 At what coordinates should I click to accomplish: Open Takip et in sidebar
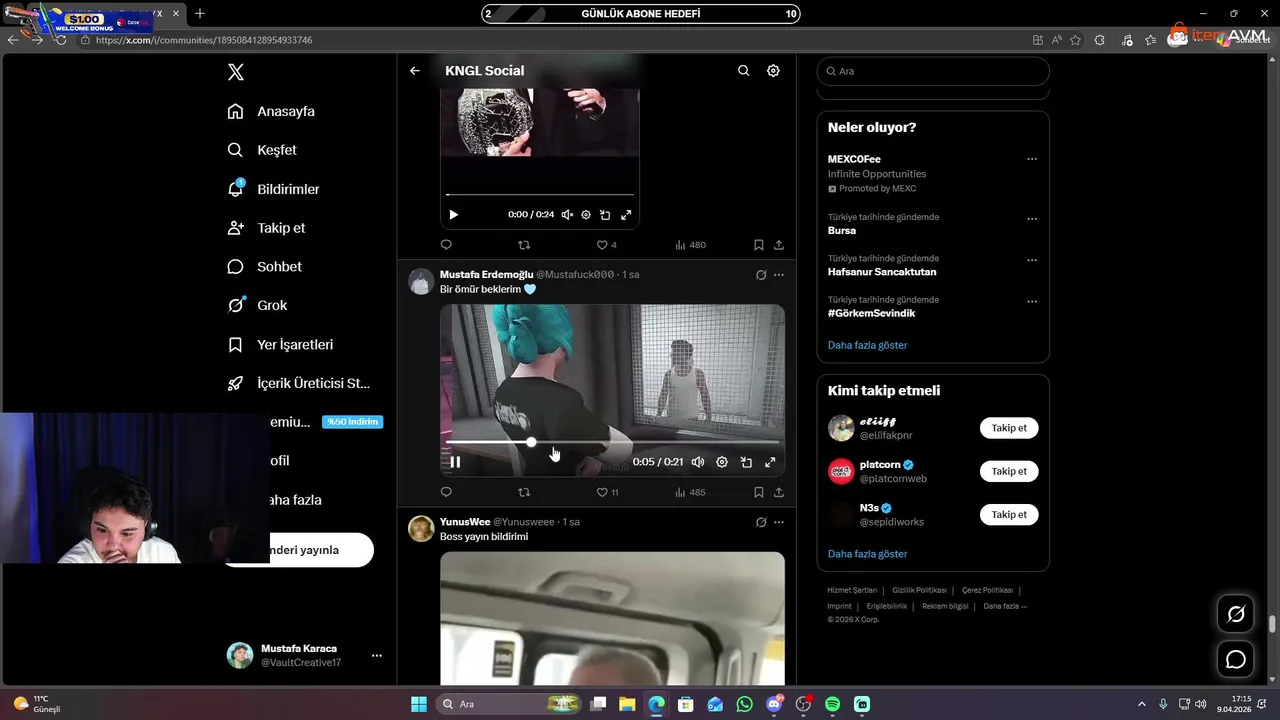point(266,228)
